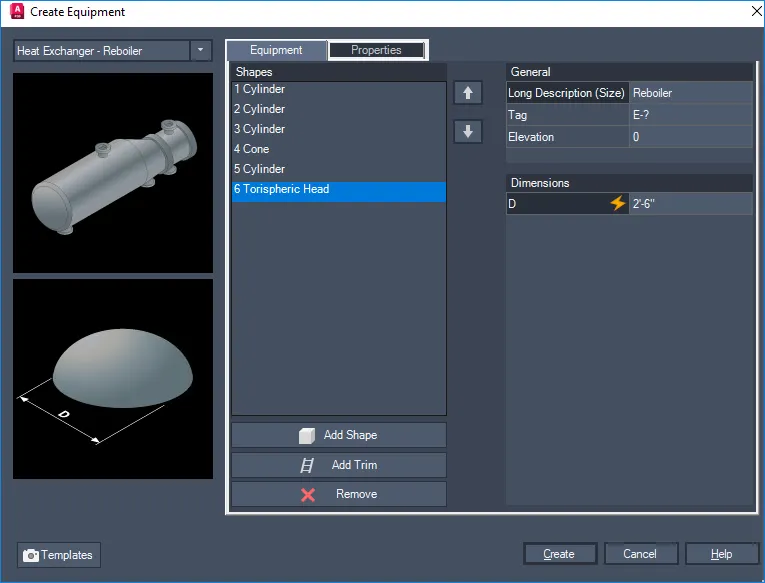Click the Shapes list header

[339, 72]
